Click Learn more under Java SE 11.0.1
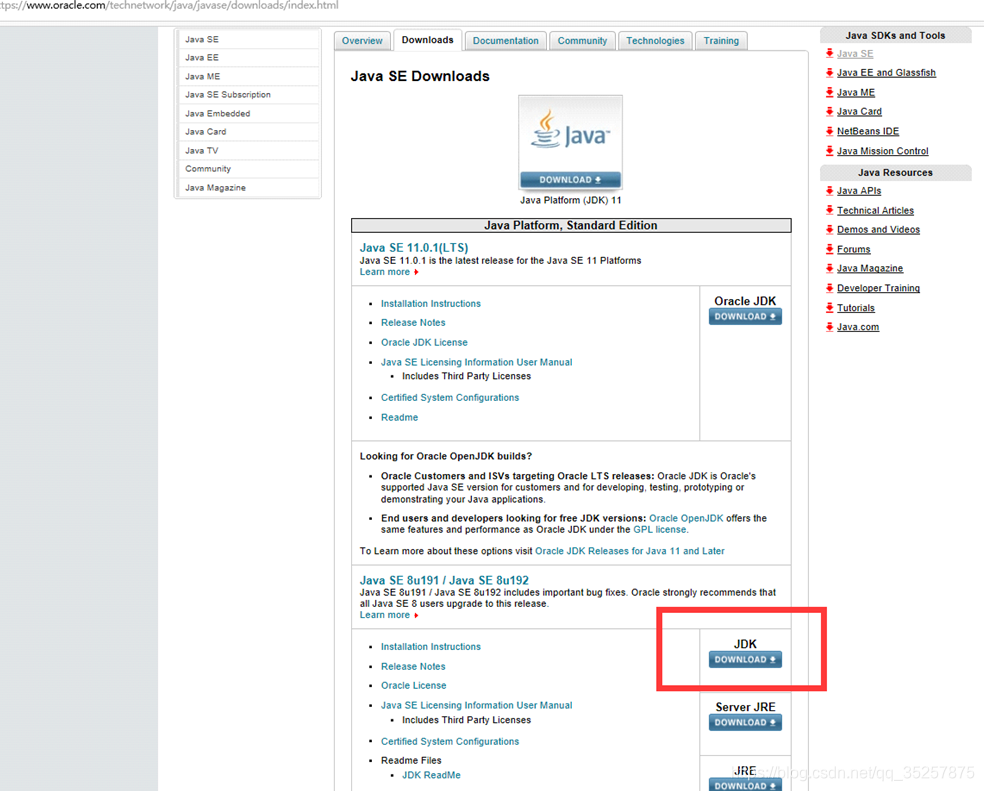984x791 pixels. pyautogui.click(x=384, y=272)
